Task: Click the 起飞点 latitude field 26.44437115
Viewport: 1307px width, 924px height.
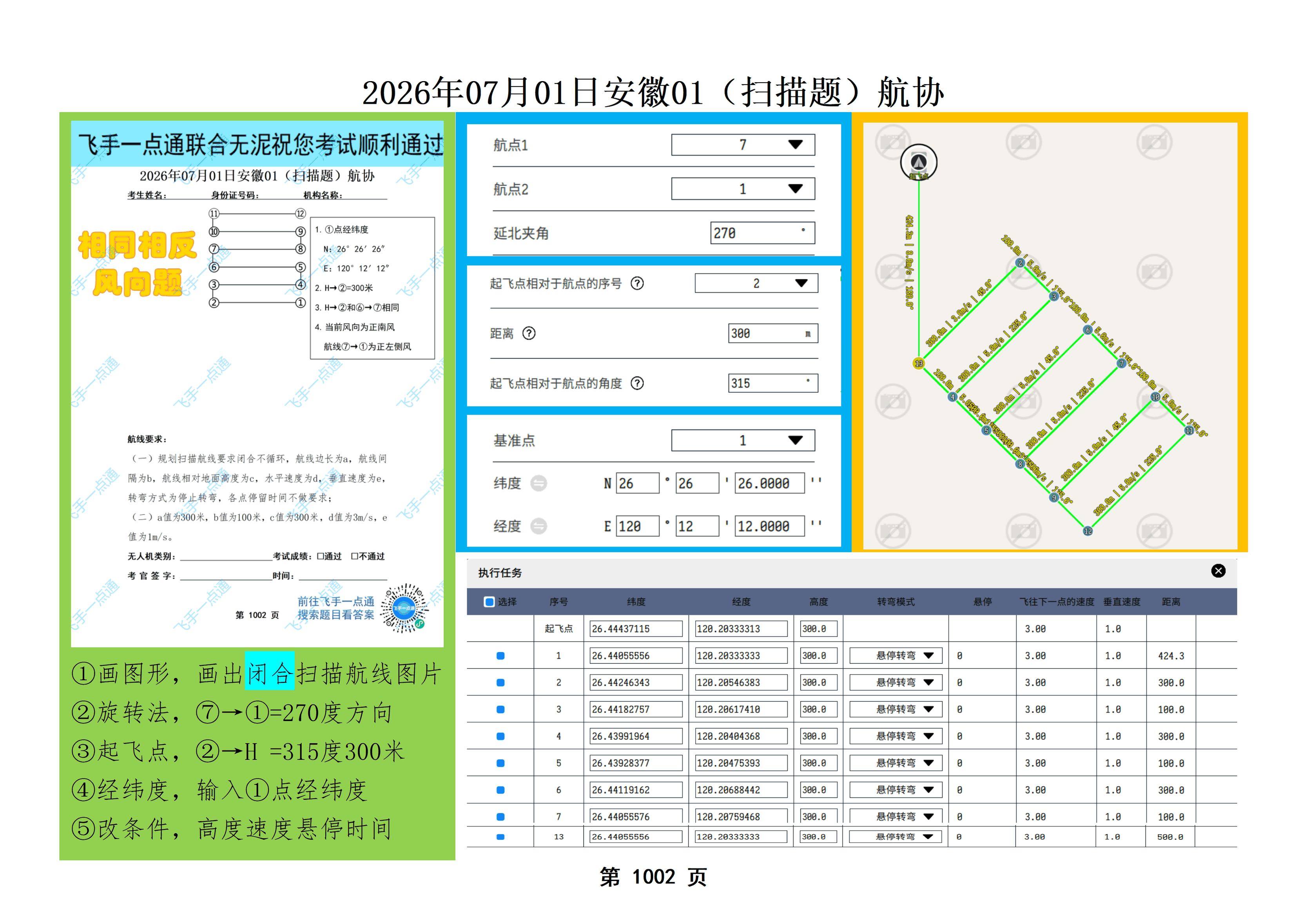Action: coord(636,629)
